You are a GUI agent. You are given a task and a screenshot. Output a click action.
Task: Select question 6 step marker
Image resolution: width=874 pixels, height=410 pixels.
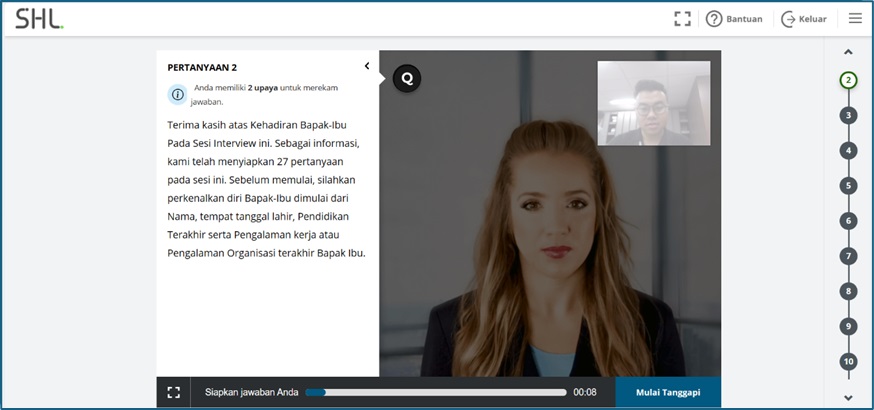coord(848,221)
